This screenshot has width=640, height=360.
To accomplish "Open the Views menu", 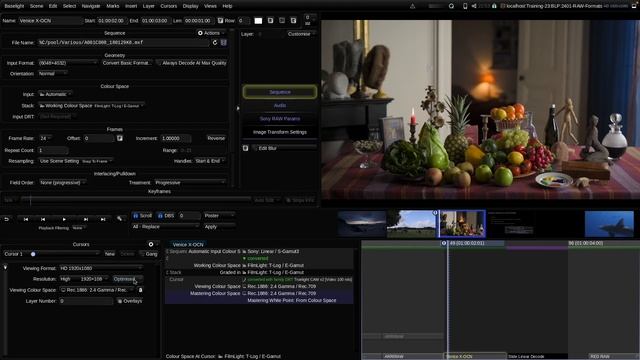I will [210, 6].
